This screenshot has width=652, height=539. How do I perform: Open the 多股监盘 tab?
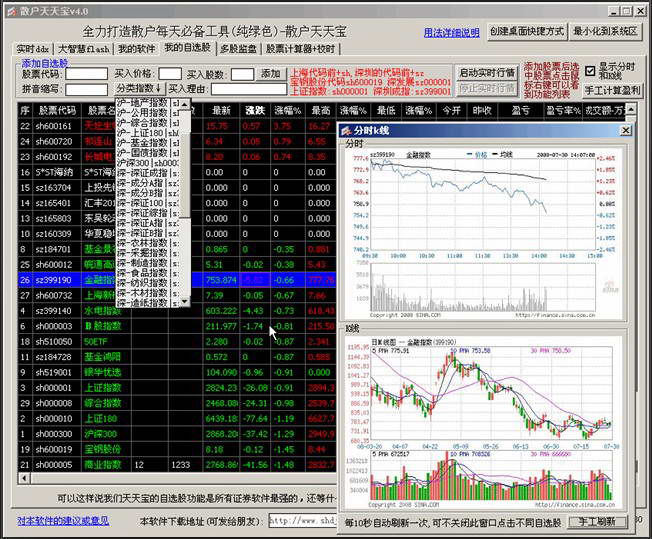(238, 49)
